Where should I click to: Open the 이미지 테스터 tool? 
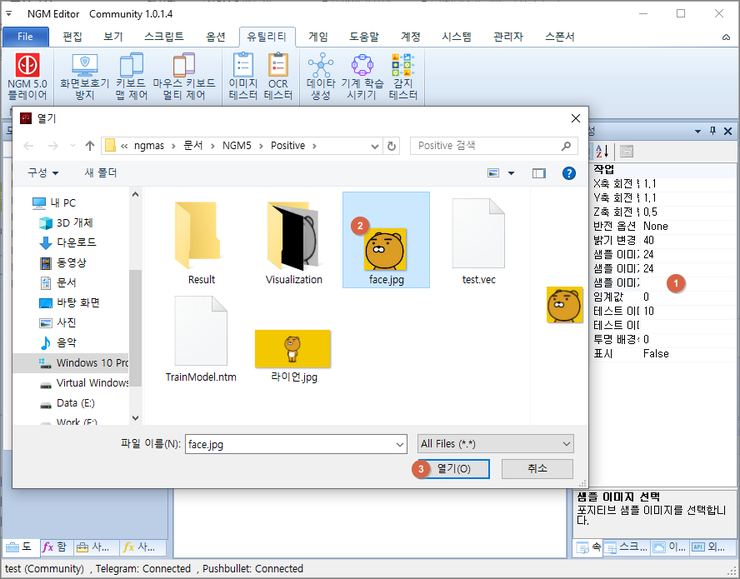[243, 76]
